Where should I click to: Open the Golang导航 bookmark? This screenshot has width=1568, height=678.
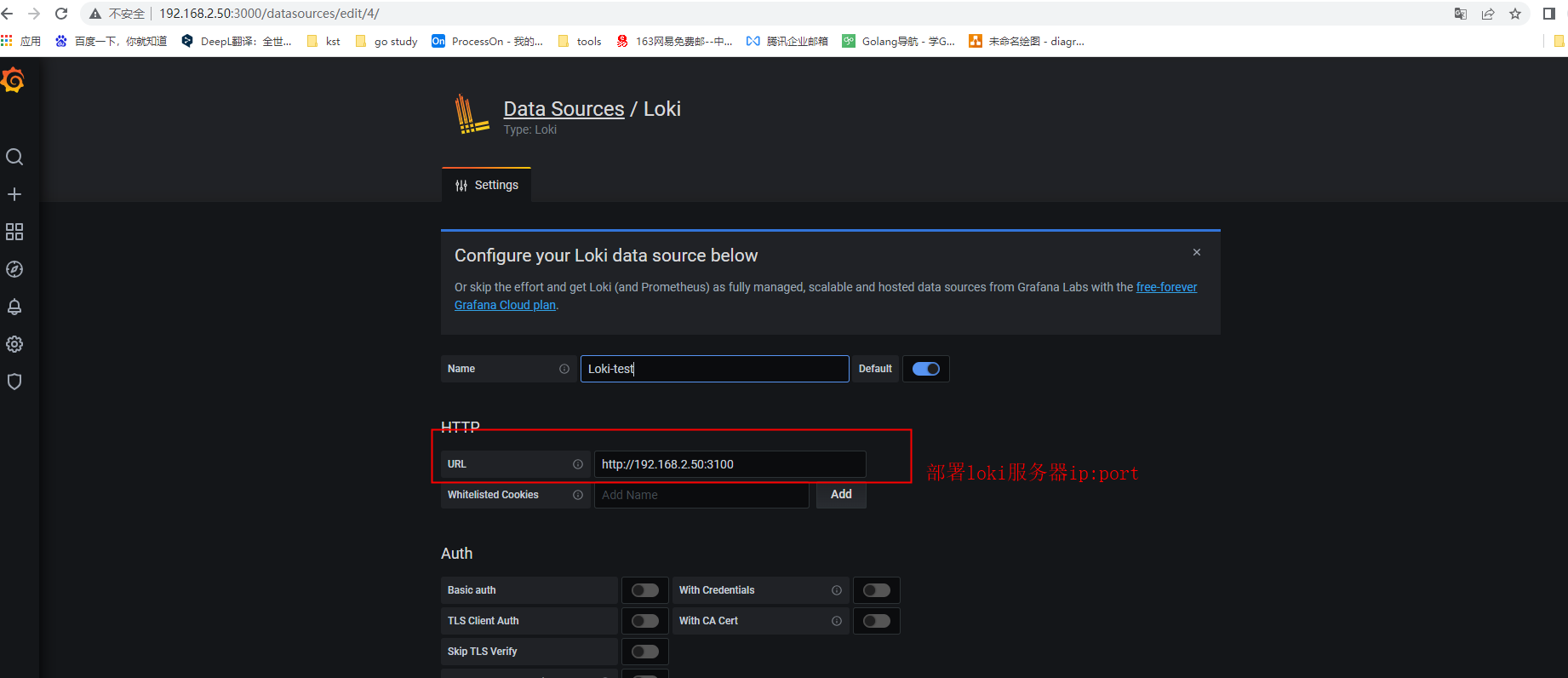(x=899, y=41)
